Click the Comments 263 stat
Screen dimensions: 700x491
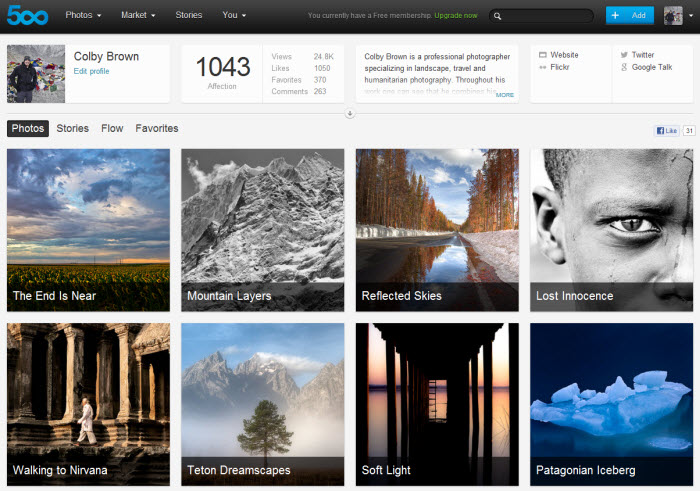coord(299,92)
